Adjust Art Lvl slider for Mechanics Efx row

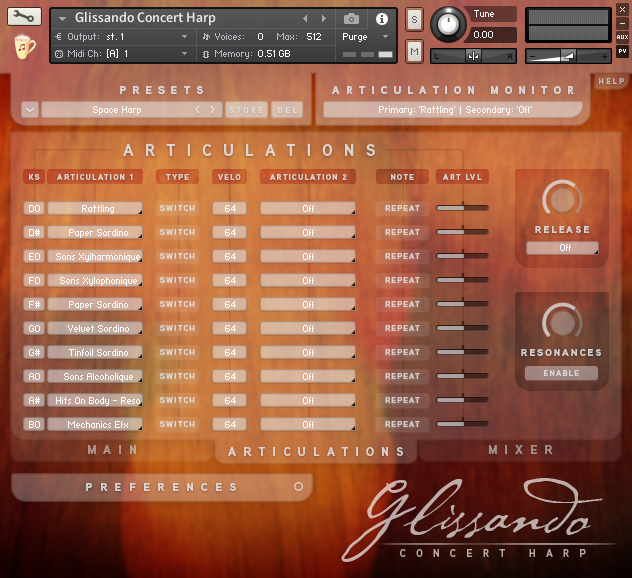click(x=462, y=424)
